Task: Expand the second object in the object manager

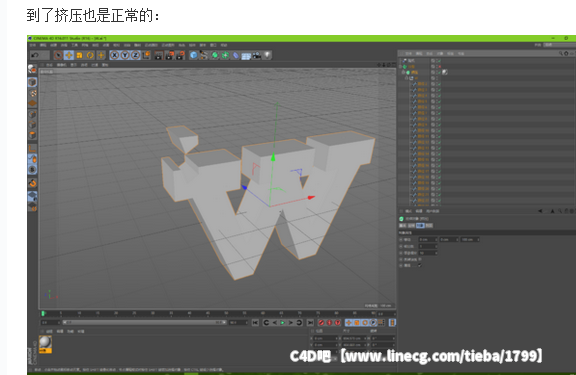Action: click(401, 66)
